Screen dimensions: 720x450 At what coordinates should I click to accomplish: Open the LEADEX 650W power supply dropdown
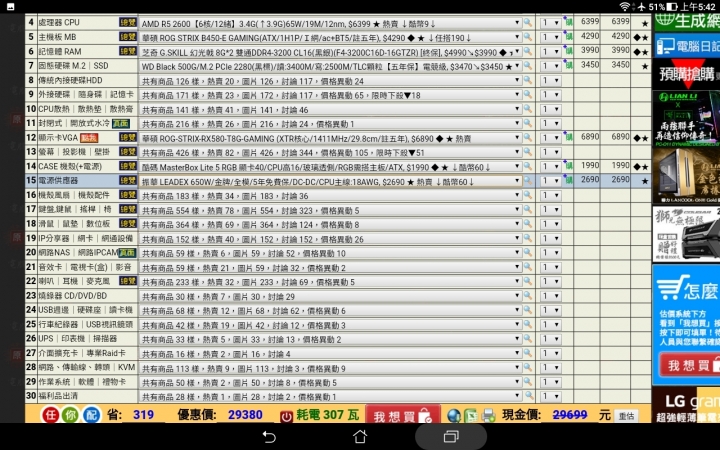coord(330,181)
